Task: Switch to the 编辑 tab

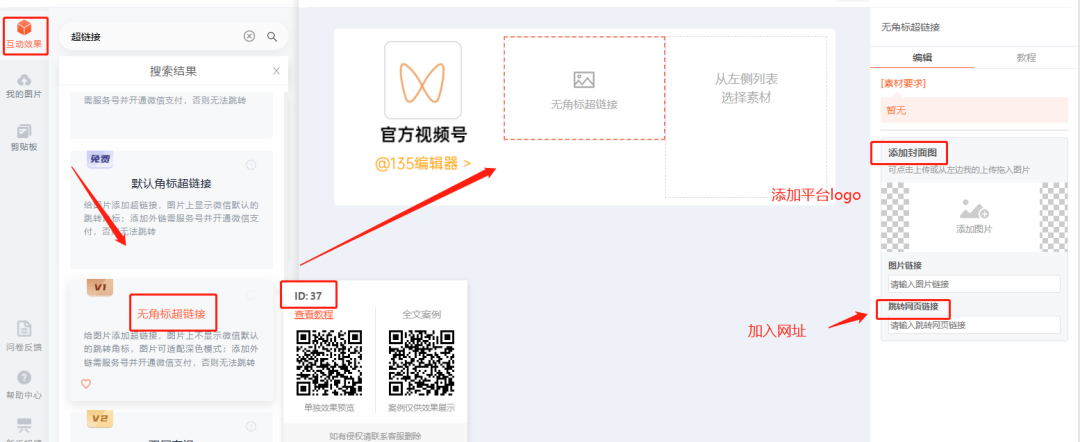Action: (922, 57)
